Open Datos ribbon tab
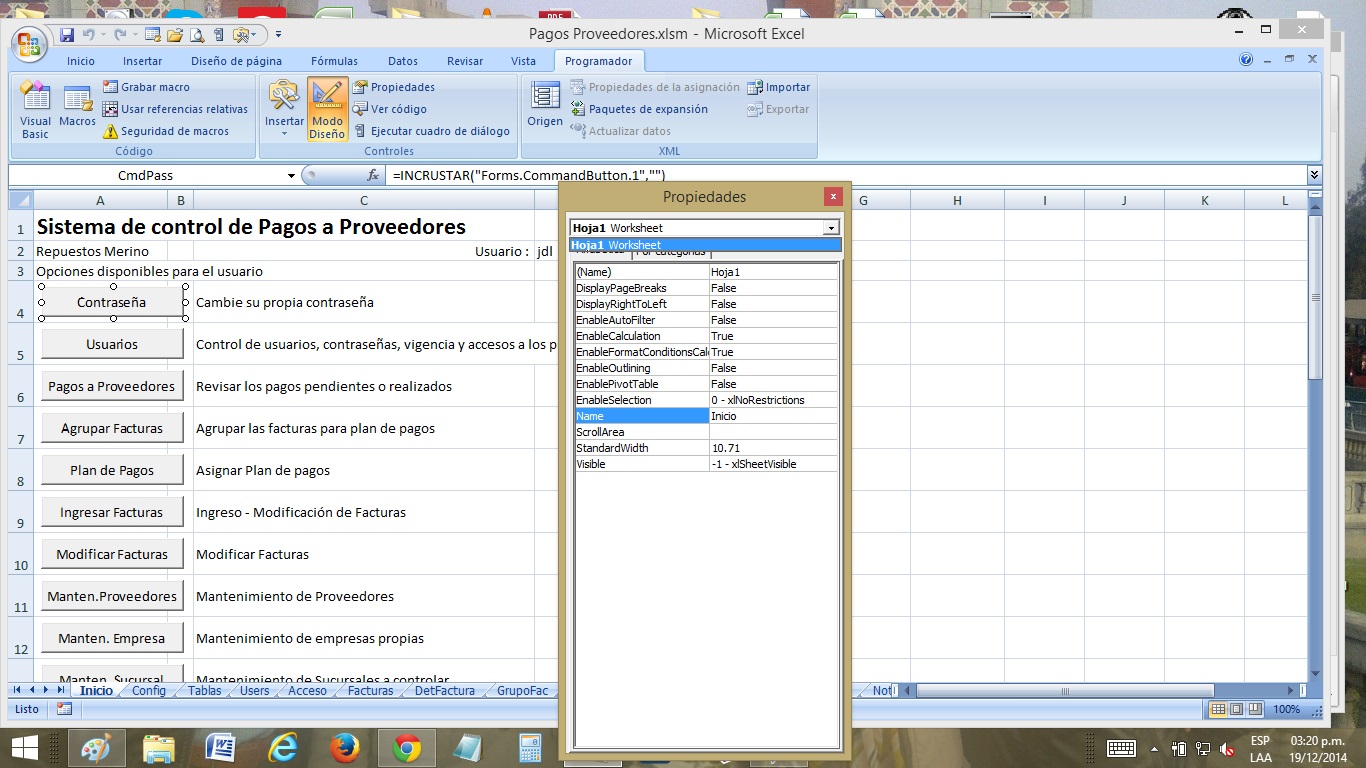The height and width of the screenshot is (768, 1366). click(403, 61)
